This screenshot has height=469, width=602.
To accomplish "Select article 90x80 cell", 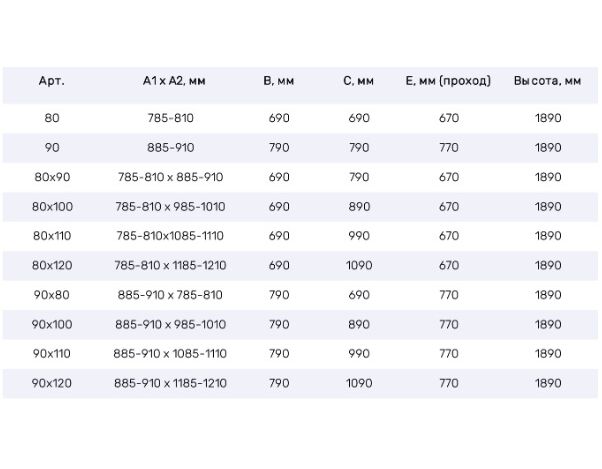I will [x=52, y=295].
